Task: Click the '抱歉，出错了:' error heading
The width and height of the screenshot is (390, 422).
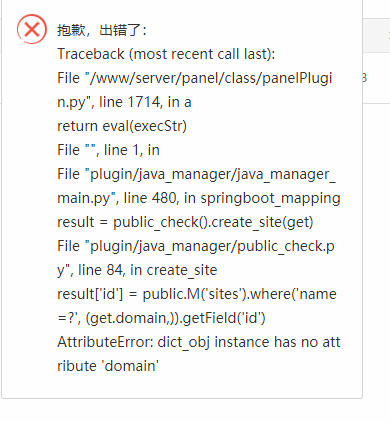Action: (x=102, y=30)
